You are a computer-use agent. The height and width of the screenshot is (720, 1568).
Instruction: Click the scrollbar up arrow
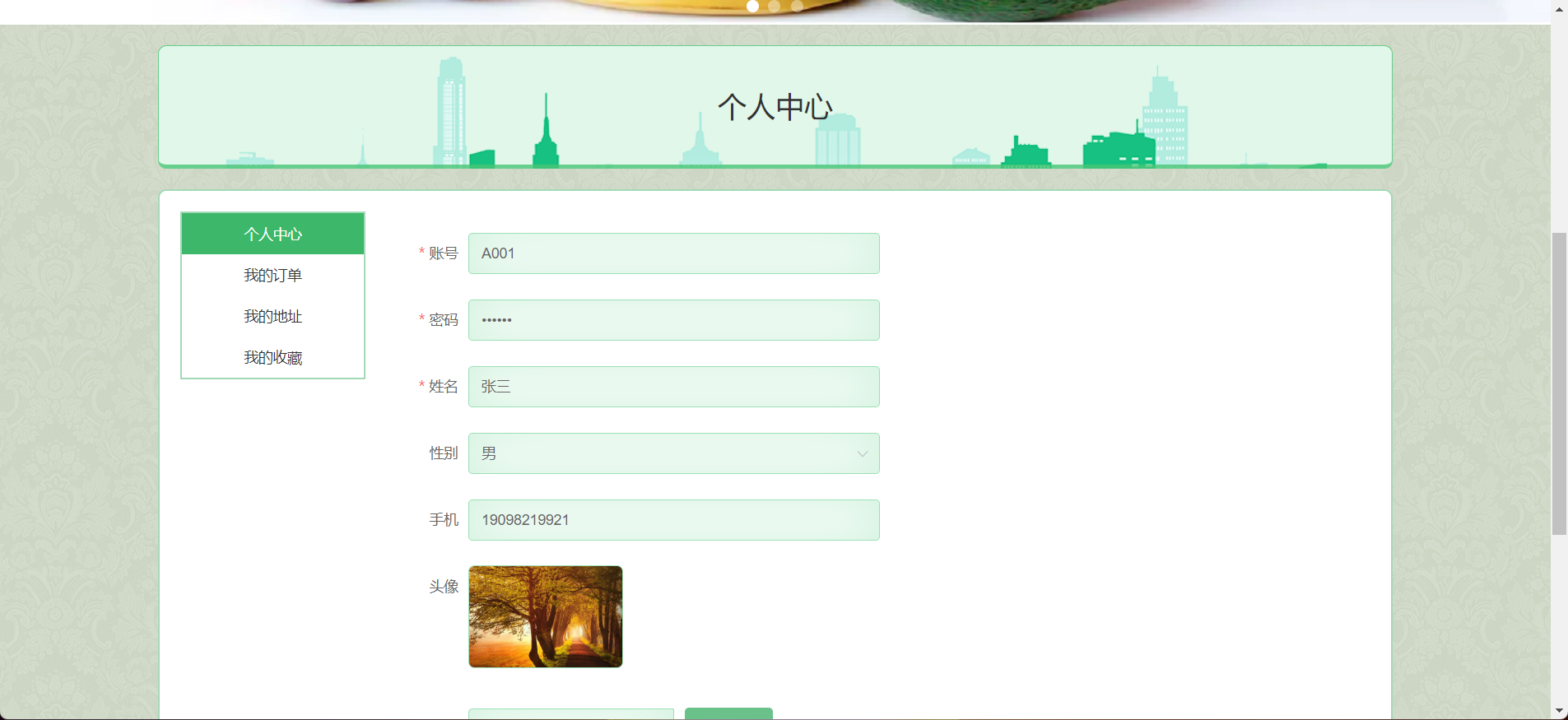pyautogui.click(x=1559, y=9)
